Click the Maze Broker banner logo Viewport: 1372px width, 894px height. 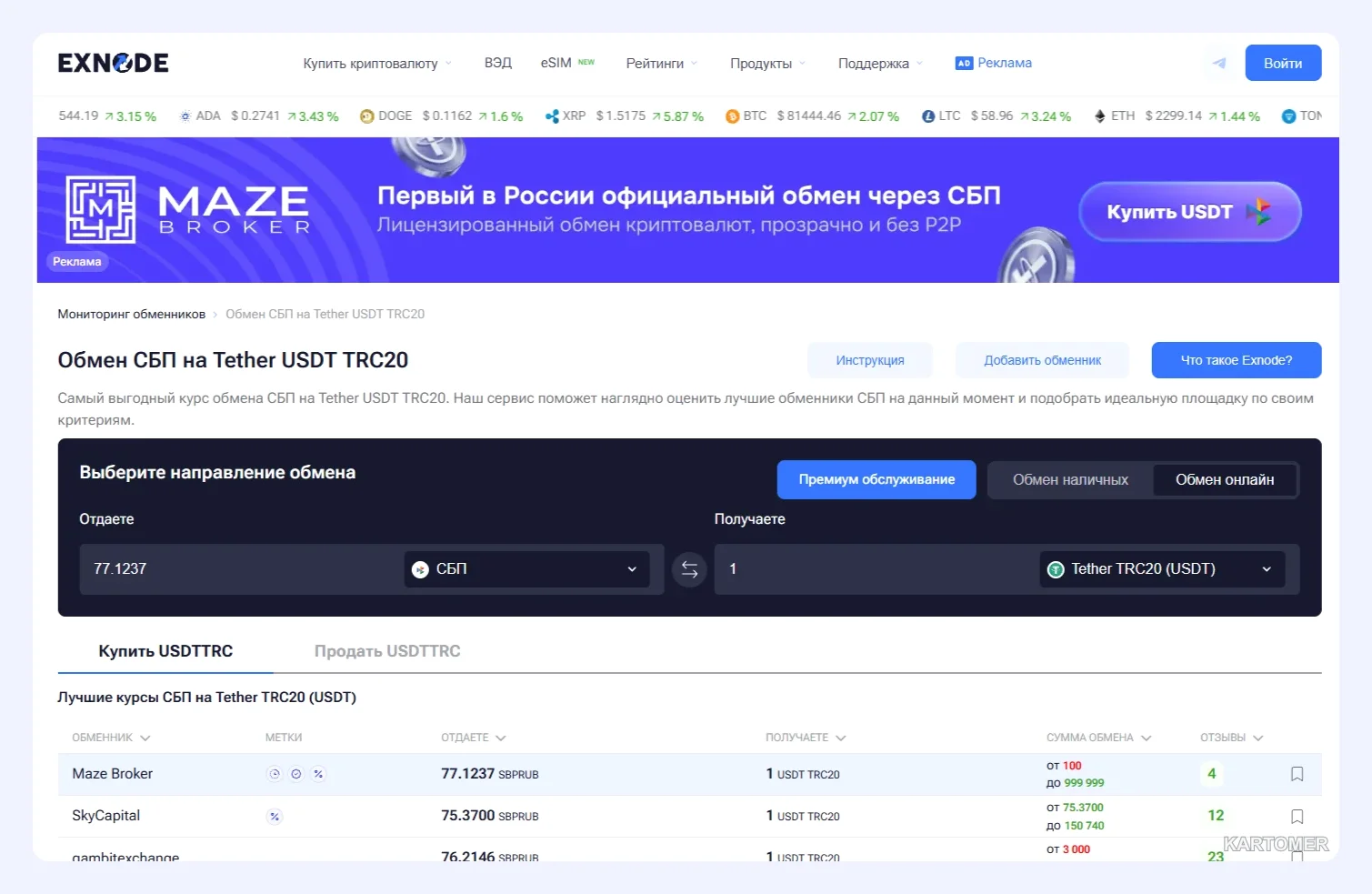pyautogui.click(x=188, y=210)
